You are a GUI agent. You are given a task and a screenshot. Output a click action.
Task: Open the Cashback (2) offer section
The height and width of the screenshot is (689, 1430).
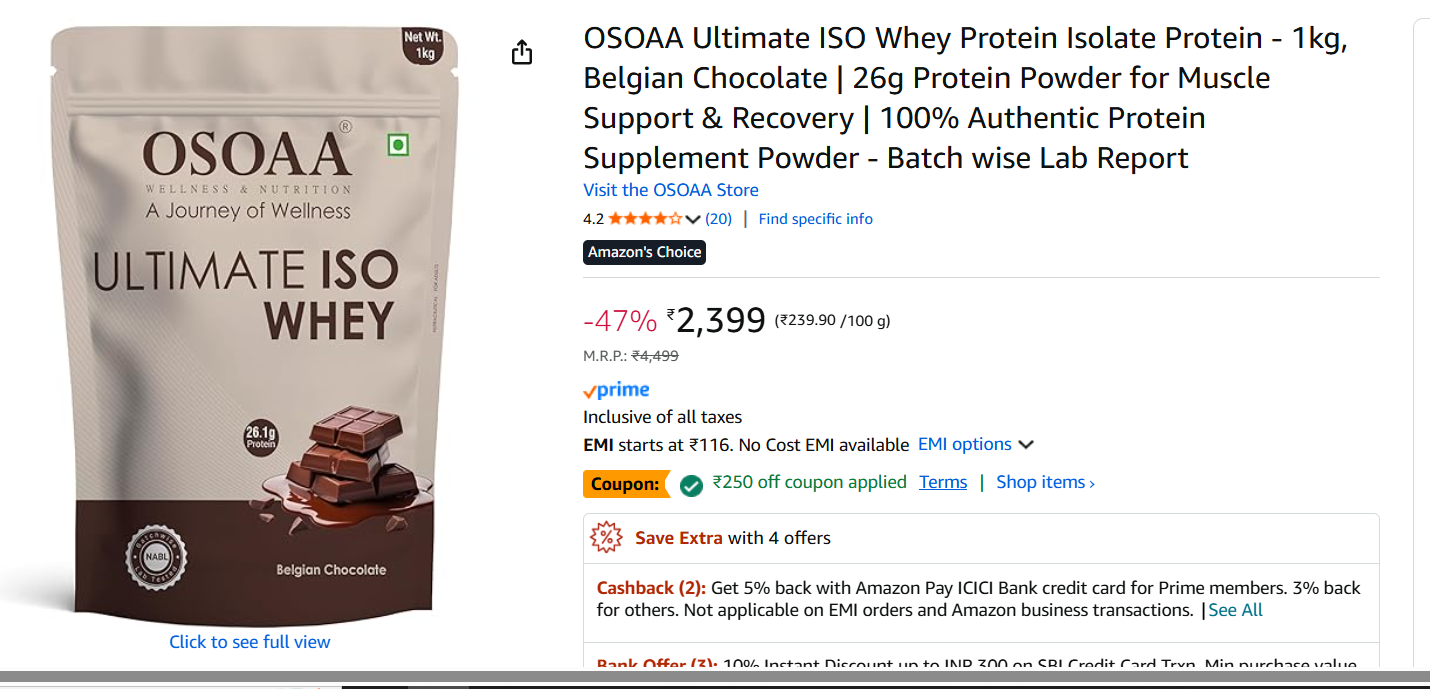pyautogui.click(x=651, y=588)
